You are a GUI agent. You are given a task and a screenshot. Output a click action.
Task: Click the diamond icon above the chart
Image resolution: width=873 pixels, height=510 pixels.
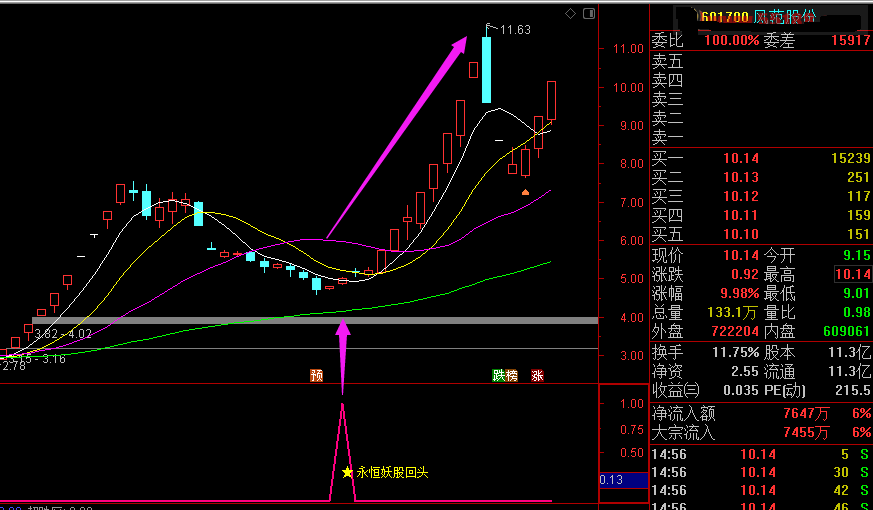pyautogui.click(x=570, y=13)
